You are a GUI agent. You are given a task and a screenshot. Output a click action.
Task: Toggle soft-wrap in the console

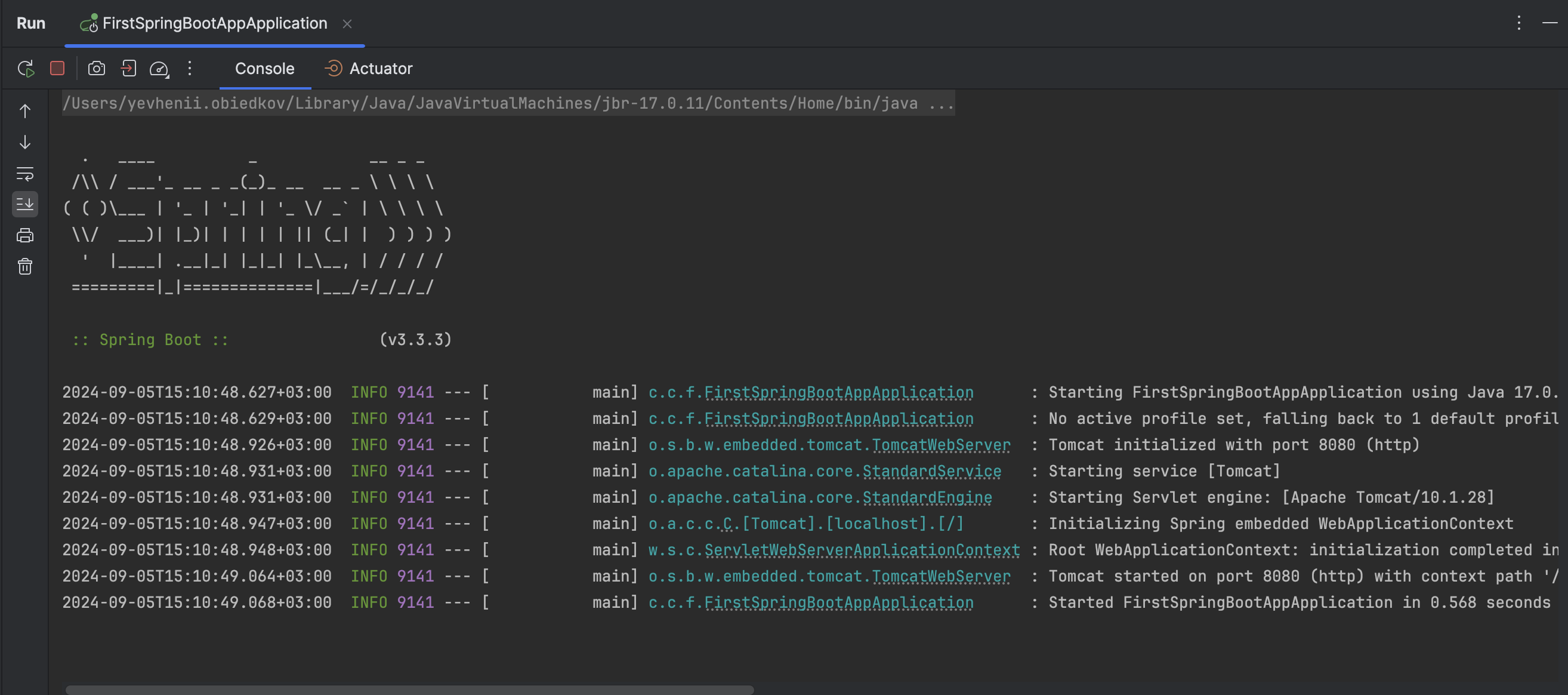click(x=25, y=174)
